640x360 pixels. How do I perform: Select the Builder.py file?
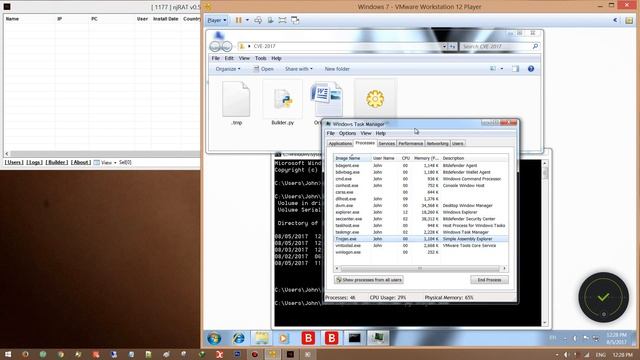tap(282, 99)
